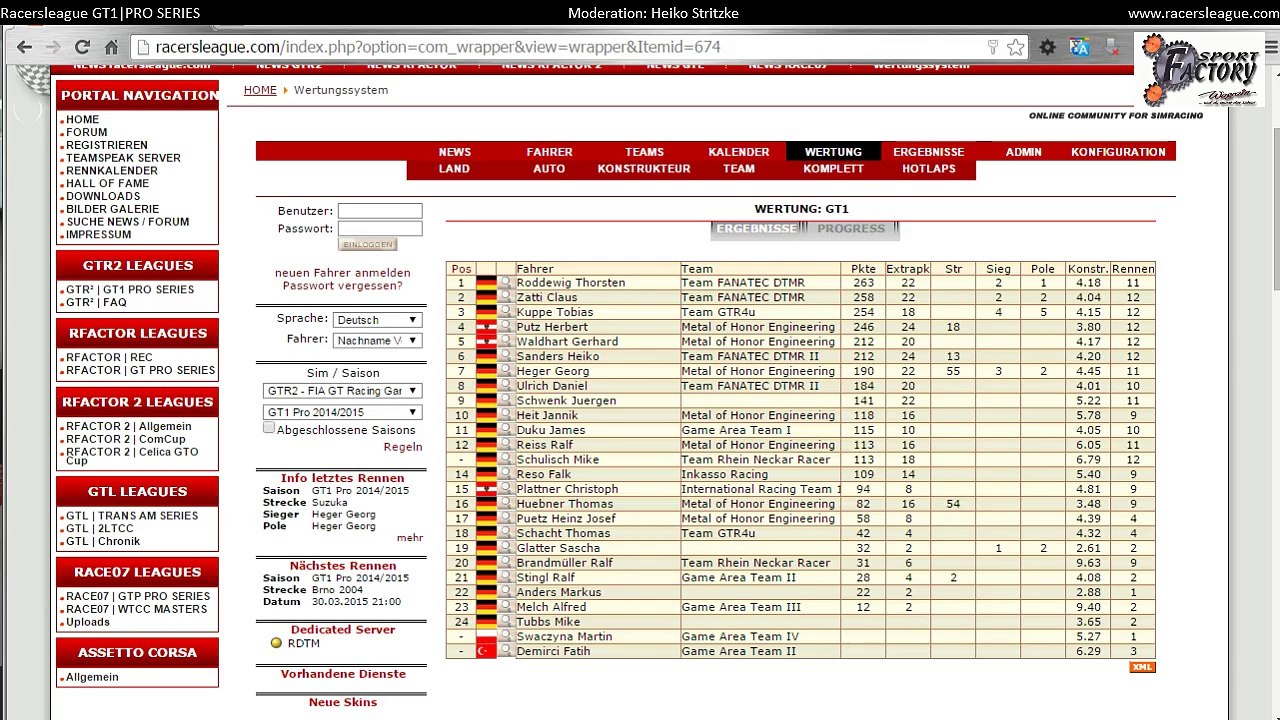1280x720 pixels.
Task: Open driver details magnifier for Demirci Fatih
Action: (x=505, y=651)
